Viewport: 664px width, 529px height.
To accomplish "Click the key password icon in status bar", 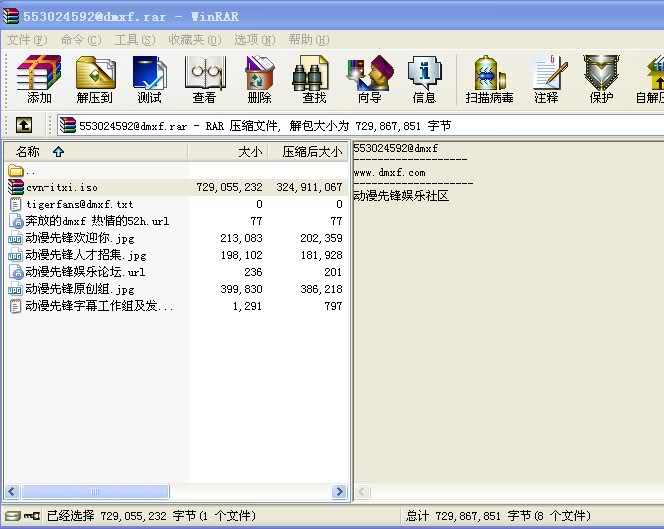I will [x=32, y=516].
